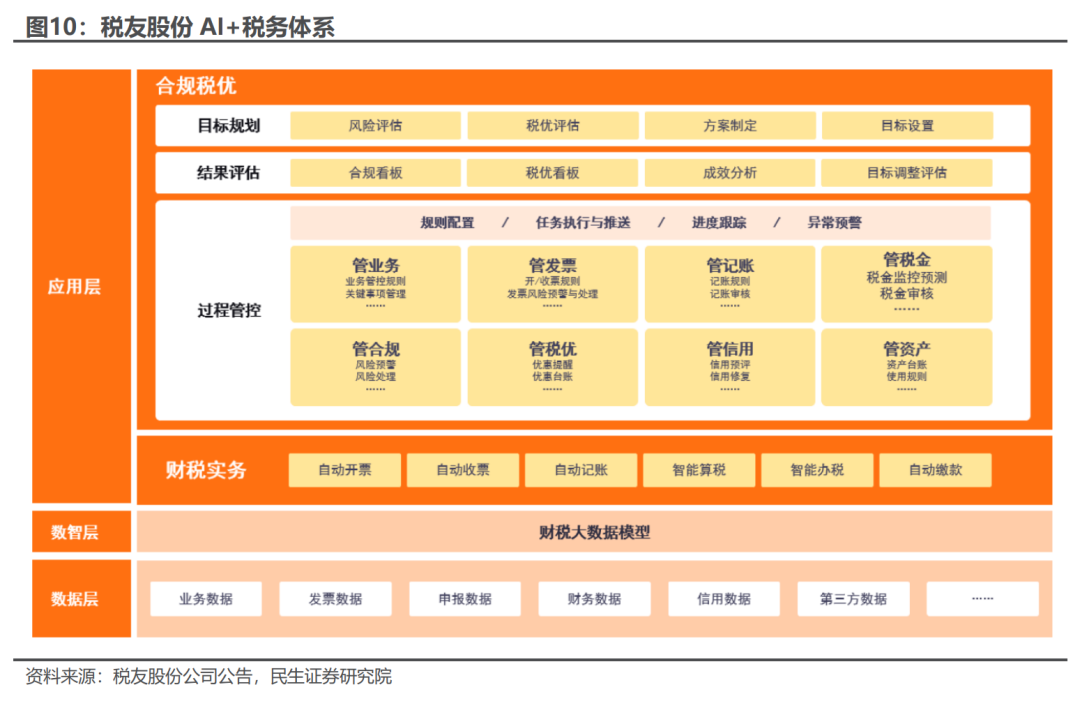Viewport: 1080px width, 701px height.
Task: Select the 目标设置 box
Action: tap(907, 125)
